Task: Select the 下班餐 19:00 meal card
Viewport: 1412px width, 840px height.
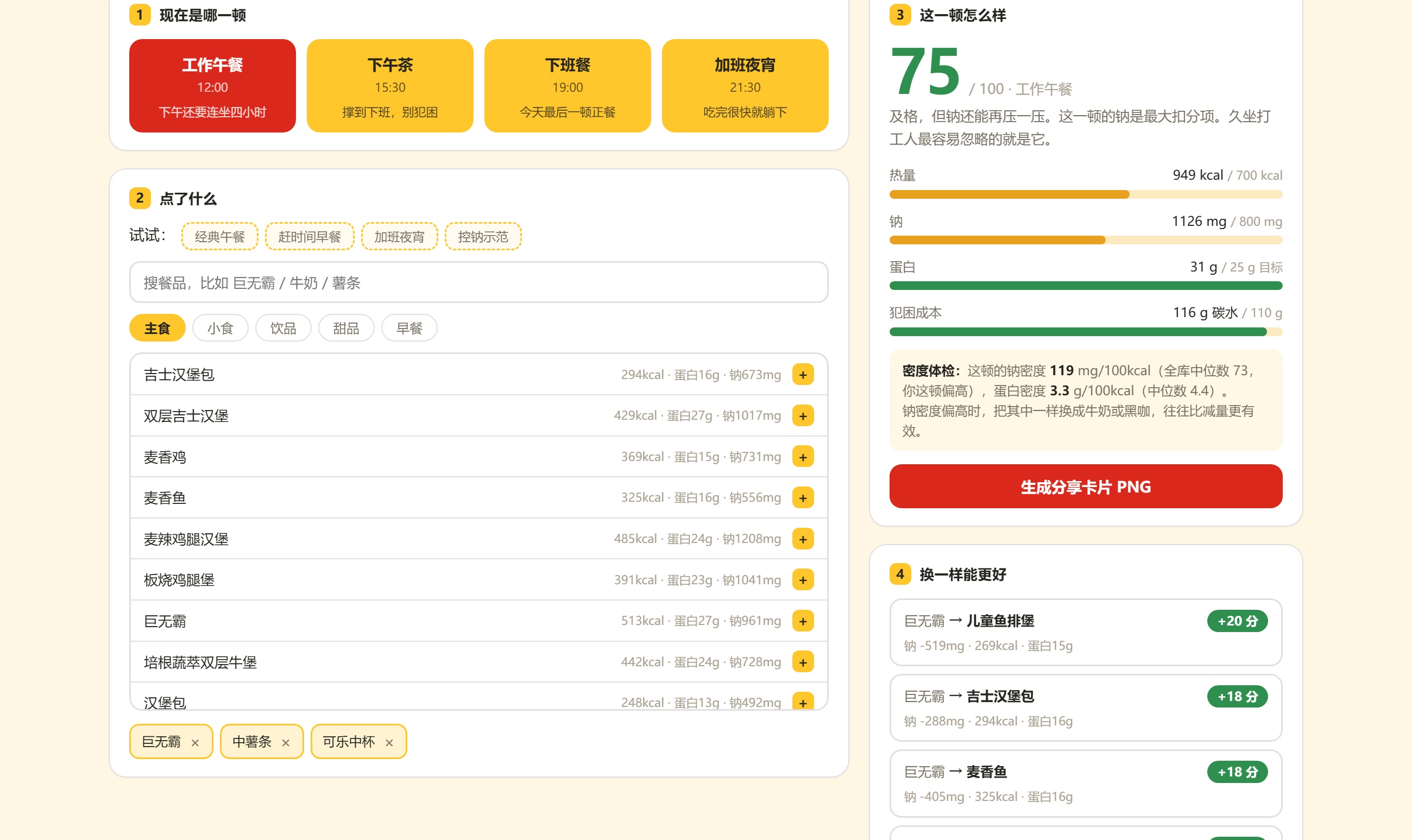Action: click(x=568, y=86)
